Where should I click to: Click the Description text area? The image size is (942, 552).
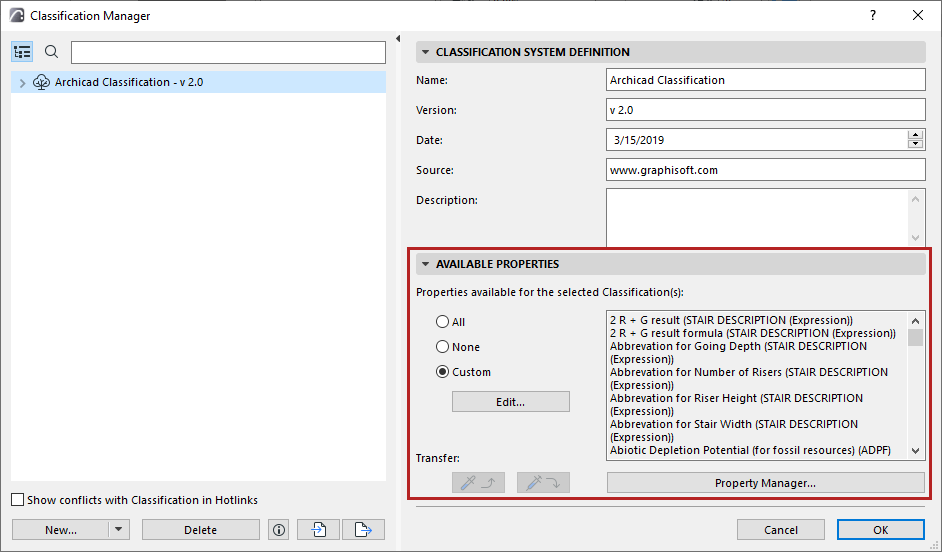click(757, 217)
